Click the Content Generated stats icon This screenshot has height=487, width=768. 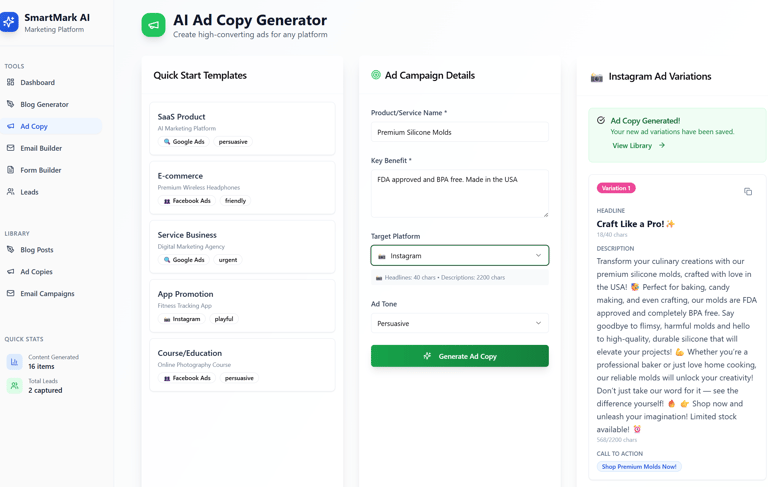(14, 361)
